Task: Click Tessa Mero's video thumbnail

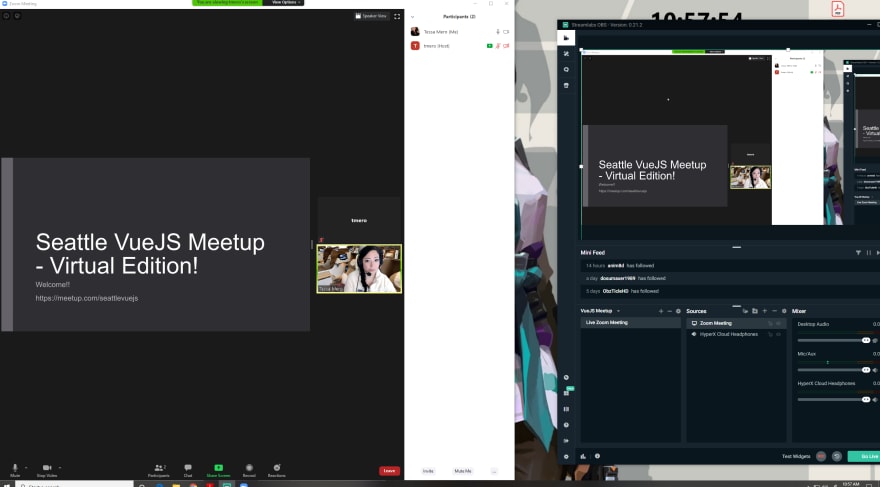Action: (x=359, y=269)
